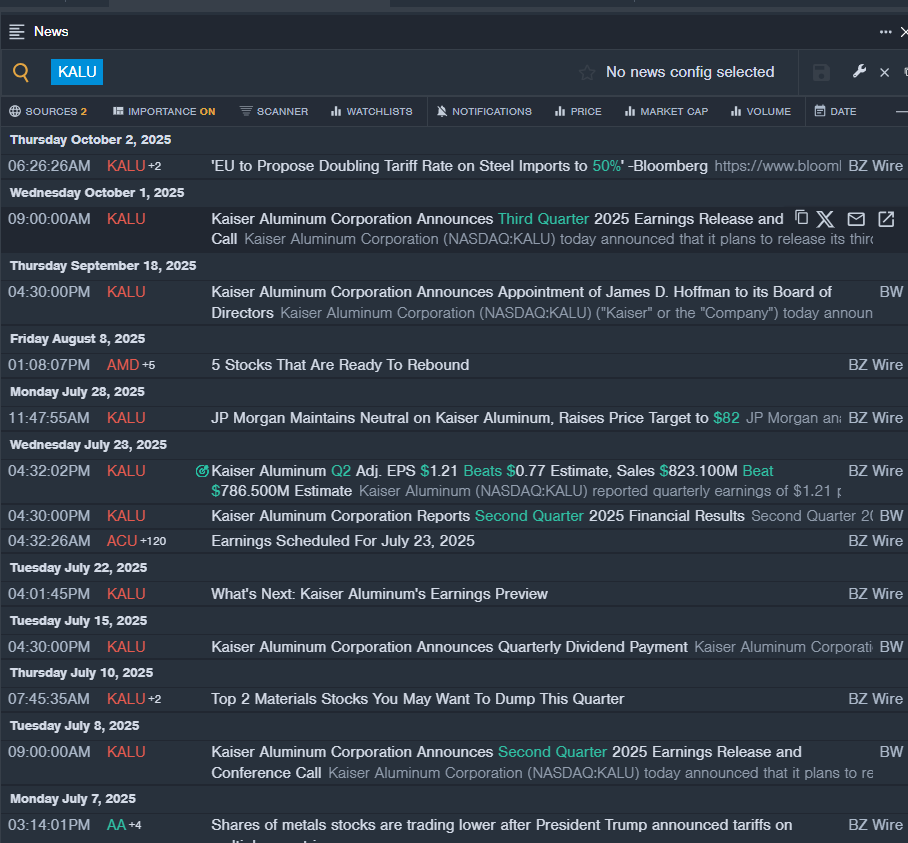Open news settings with the wrench icon
Image resolution: width=908 pixels, height=843 pixels.
[x=859, y=72]
